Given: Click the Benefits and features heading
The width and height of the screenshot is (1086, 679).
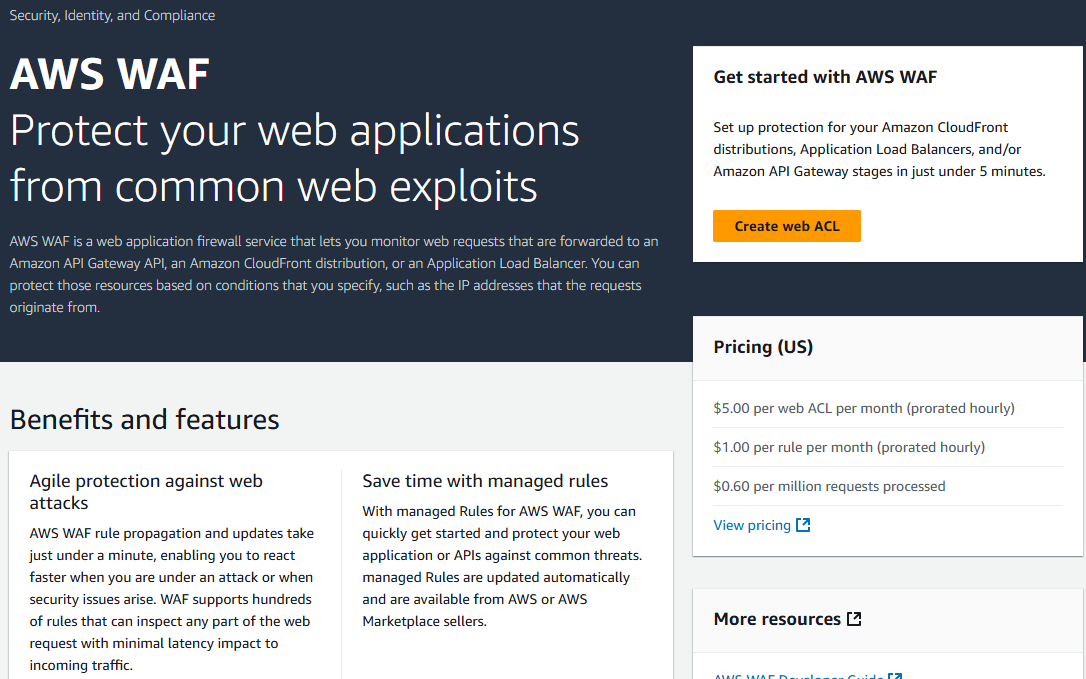Looking at the screenshot, I should pyautogui.click(x=145, y=419).
